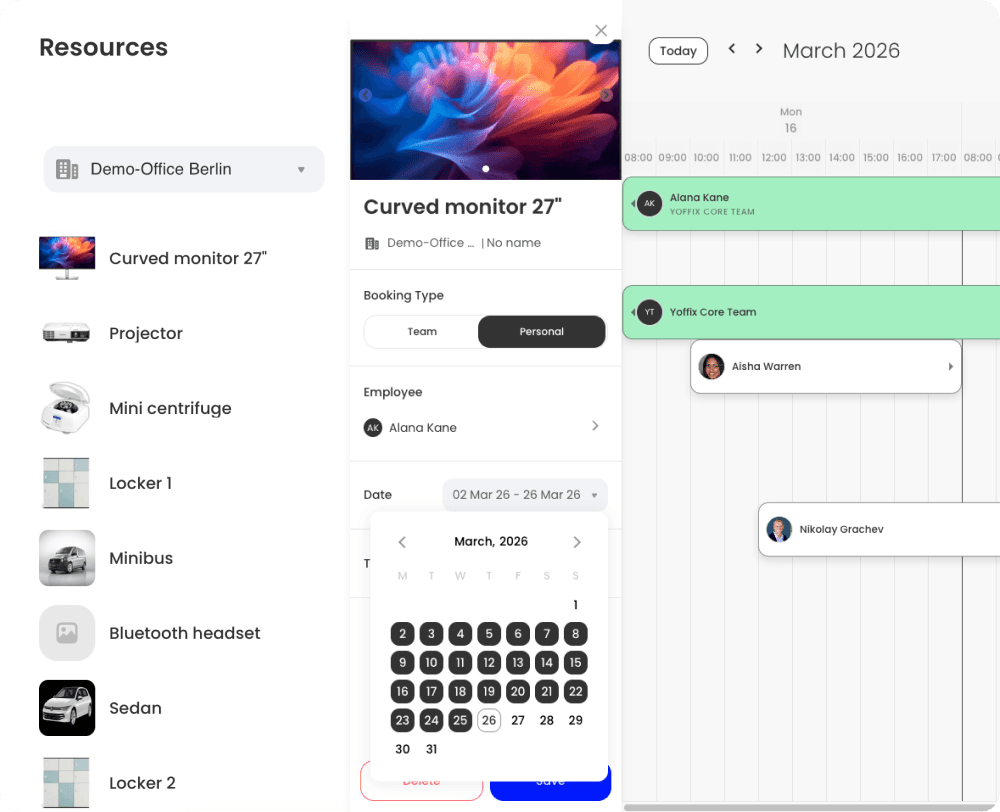Select March 26 in the calendar picker
The width and height of the screenshot is (1000, 812).
(488, 720)
